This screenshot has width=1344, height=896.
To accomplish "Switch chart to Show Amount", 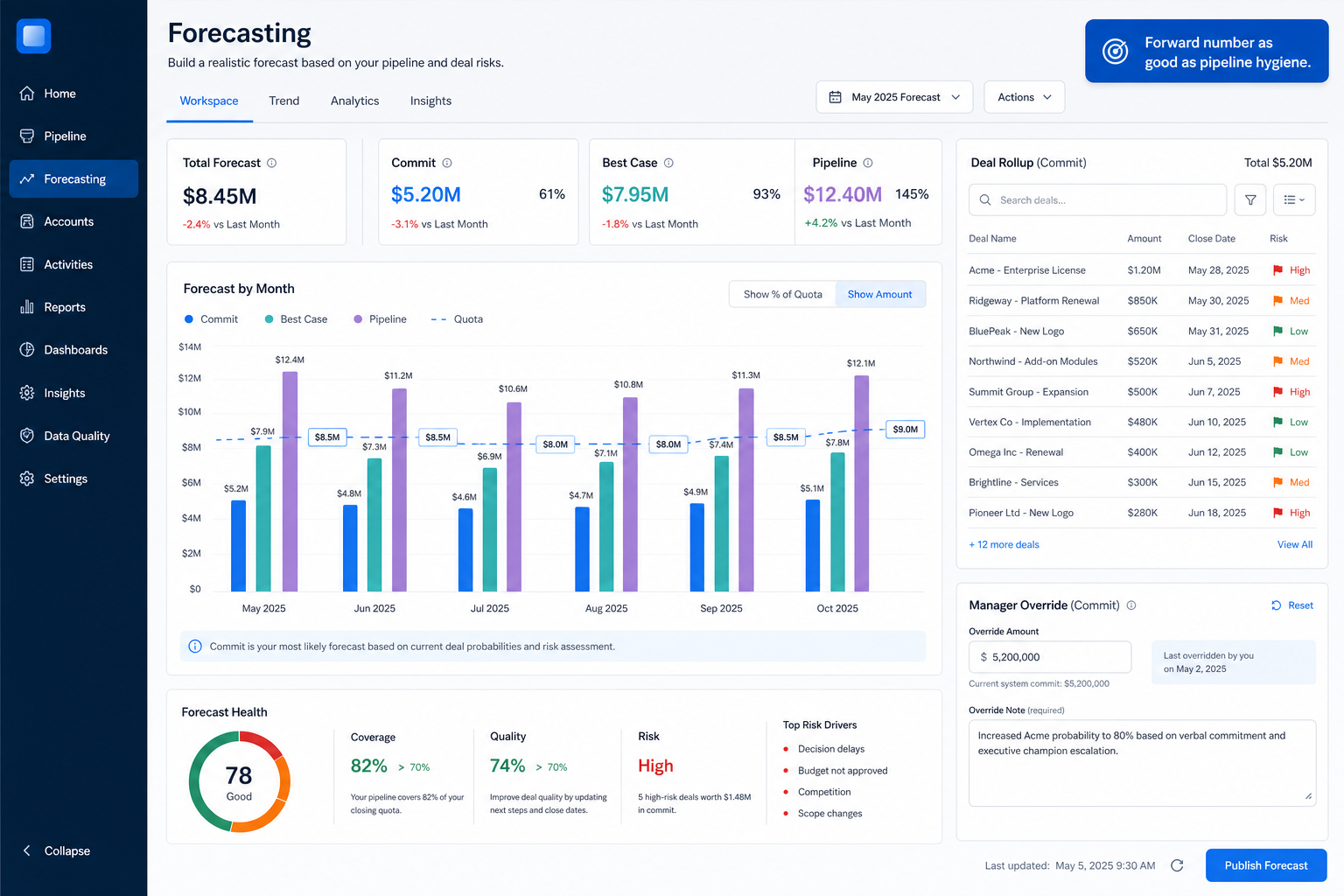I will click(880, 294).
